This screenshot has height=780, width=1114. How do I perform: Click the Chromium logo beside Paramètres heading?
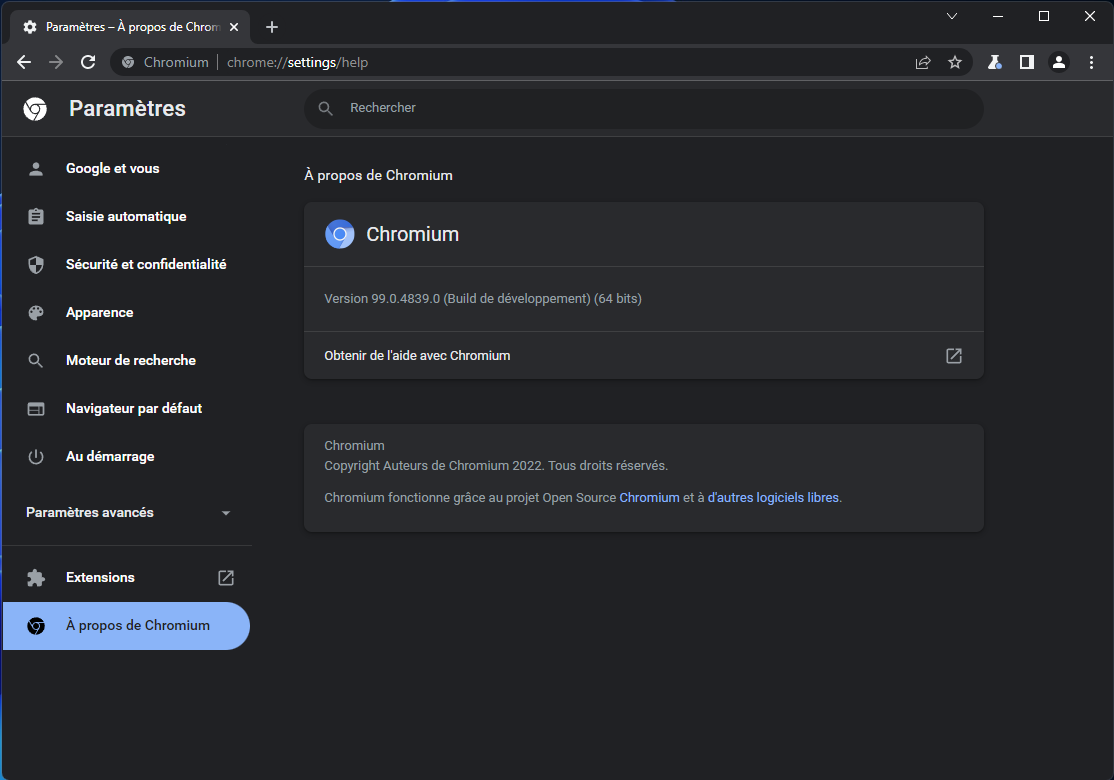35,109
